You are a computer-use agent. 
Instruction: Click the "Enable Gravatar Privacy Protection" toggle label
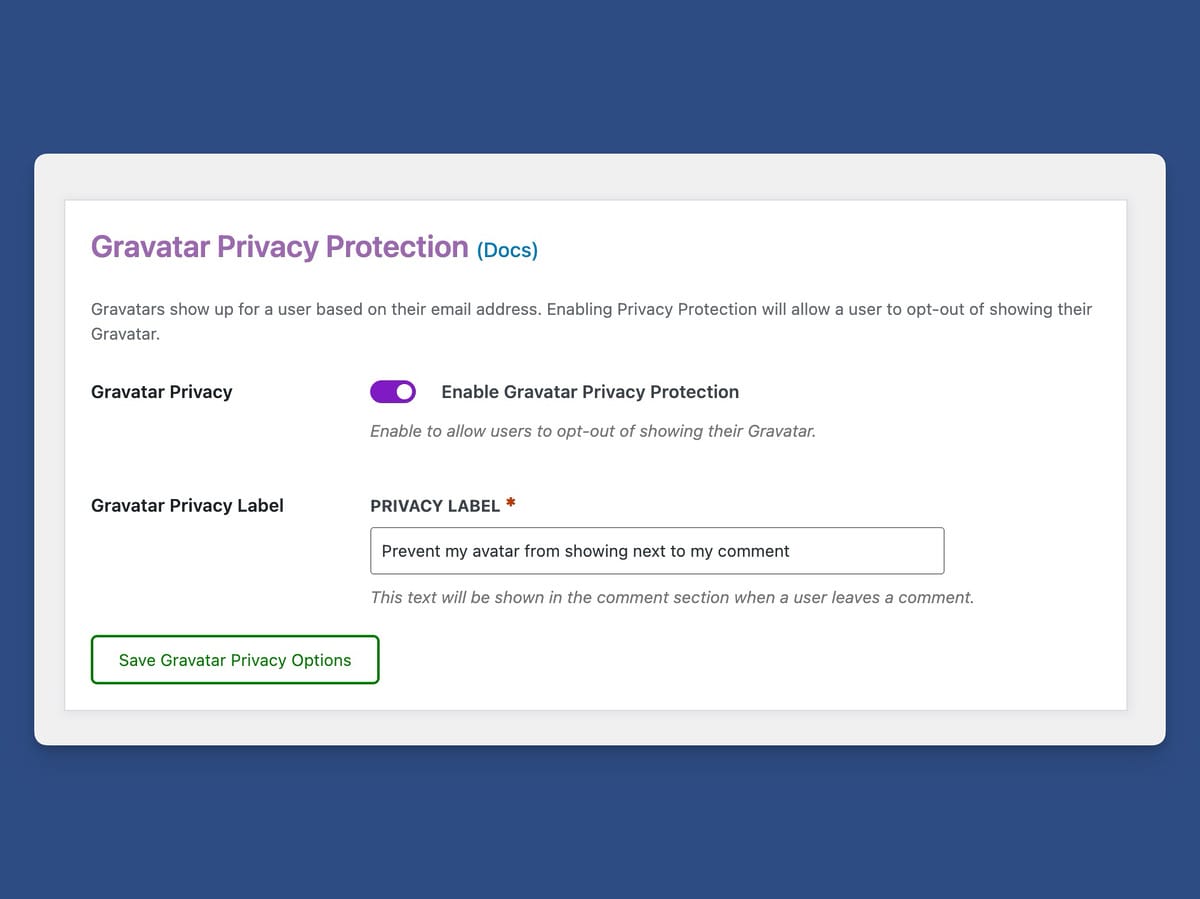coord(590,392)
